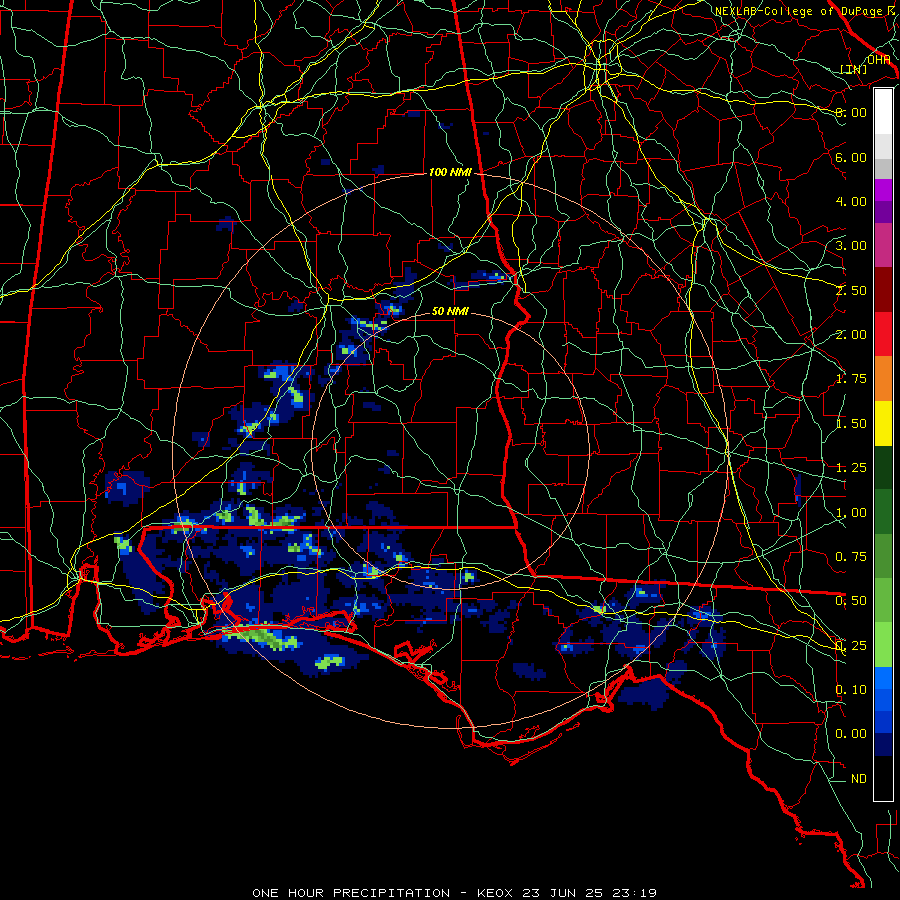Click the 1.00 legend value
The image size is (900, 900).
(x=851, y=513)
